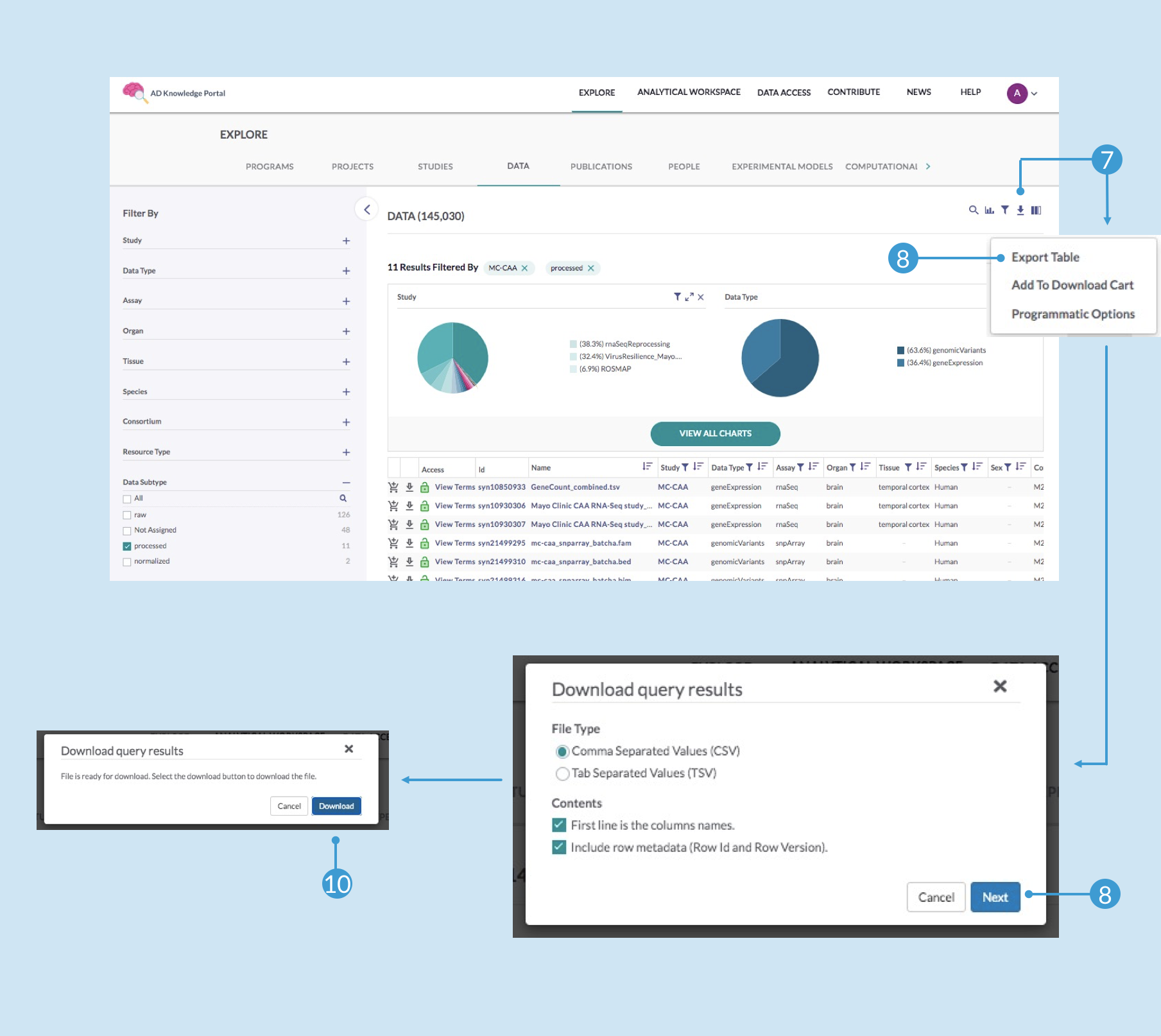Open the user account avatar dropdown
Viewport: 1161px width, 1036px height.
pyautogui.click(x=1022, y=93)
